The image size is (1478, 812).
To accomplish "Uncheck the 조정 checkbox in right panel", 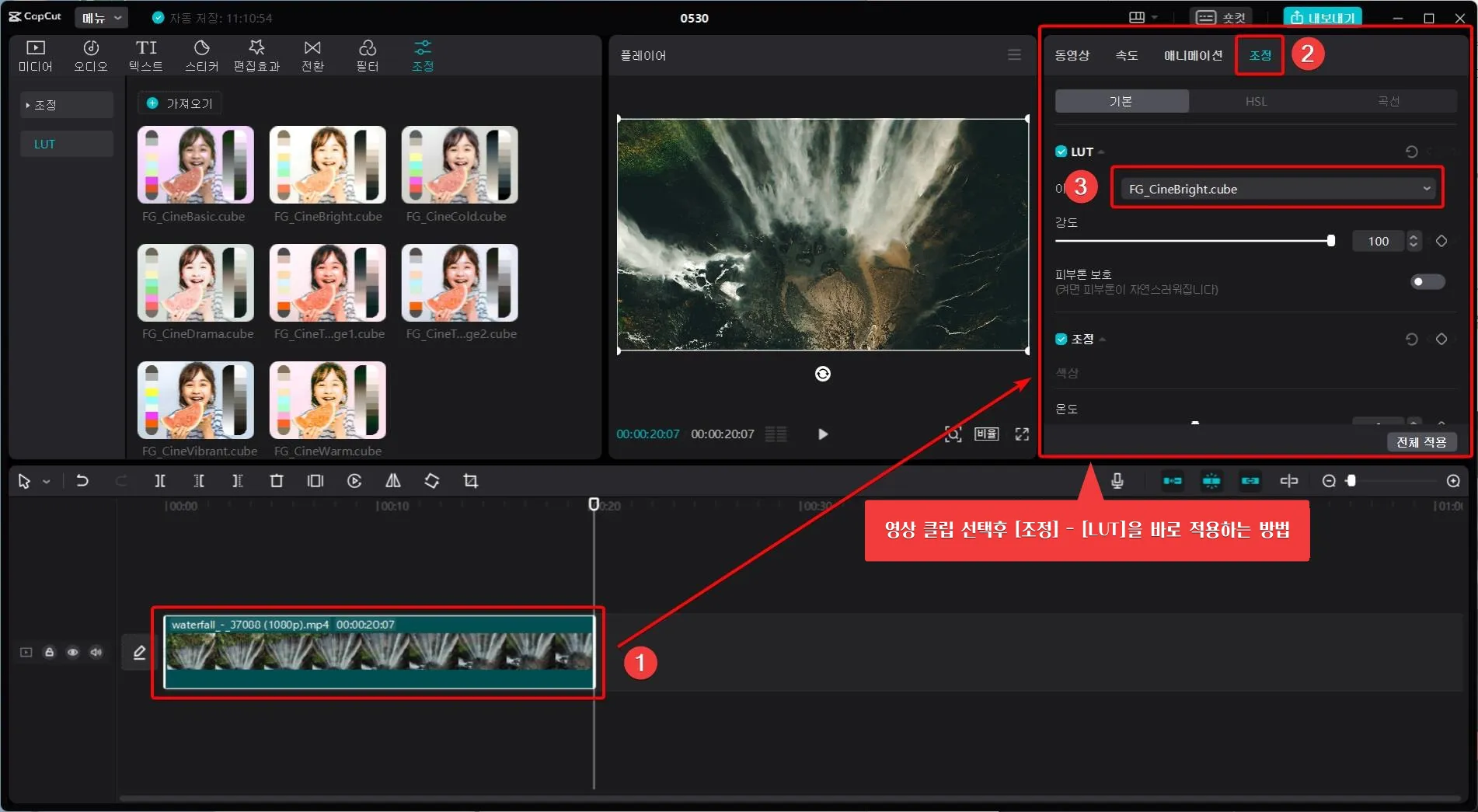I will [1061, 339].
